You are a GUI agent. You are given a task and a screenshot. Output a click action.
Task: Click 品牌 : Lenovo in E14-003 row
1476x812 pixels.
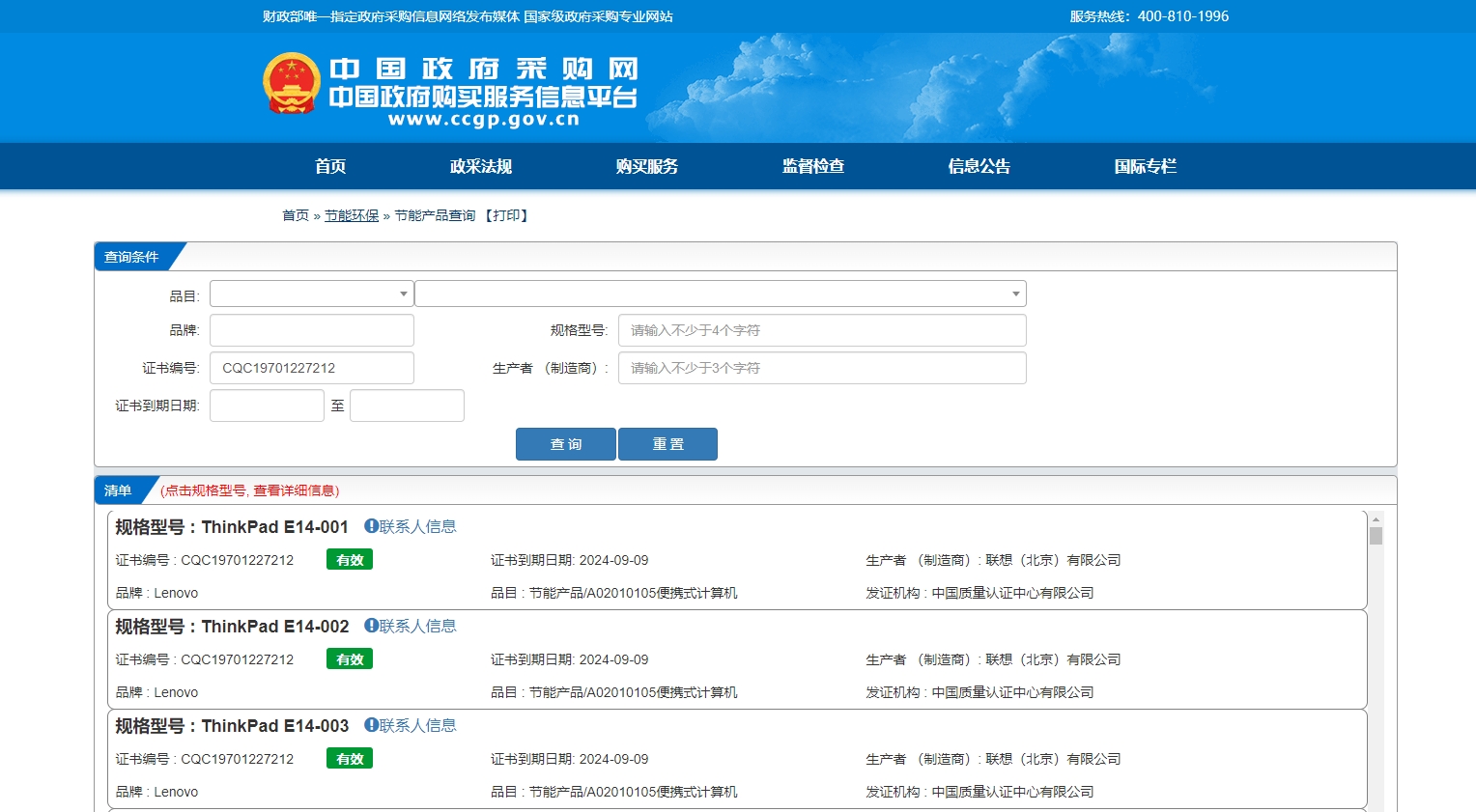point(156,792)
